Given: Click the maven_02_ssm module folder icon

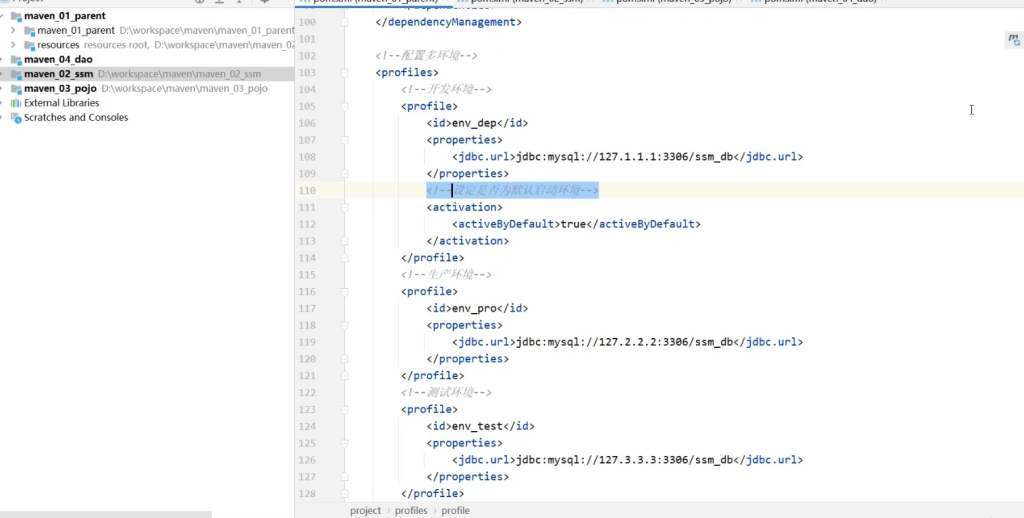Looking at the screenshot, I should 15,74.
